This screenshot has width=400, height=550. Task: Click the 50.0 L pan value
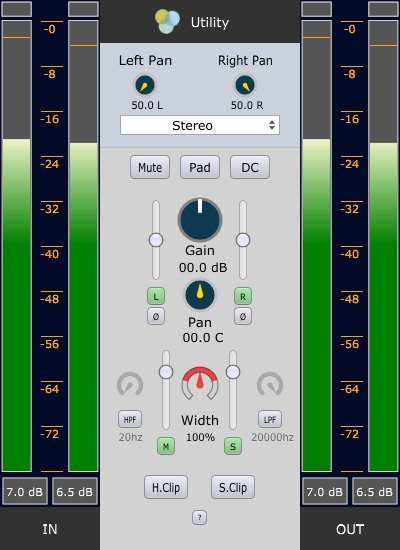click(147, 105)
